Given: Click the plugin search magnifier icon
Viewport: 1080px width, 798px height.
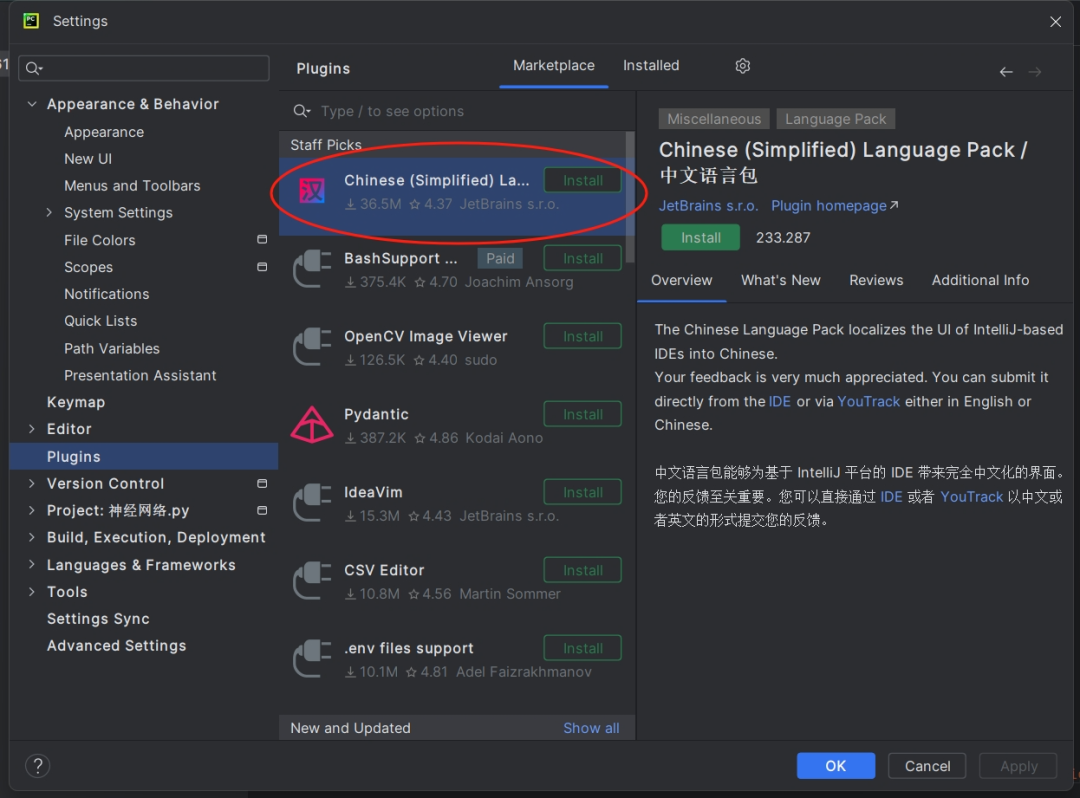Looking at the screenshot, I should 302,111.
